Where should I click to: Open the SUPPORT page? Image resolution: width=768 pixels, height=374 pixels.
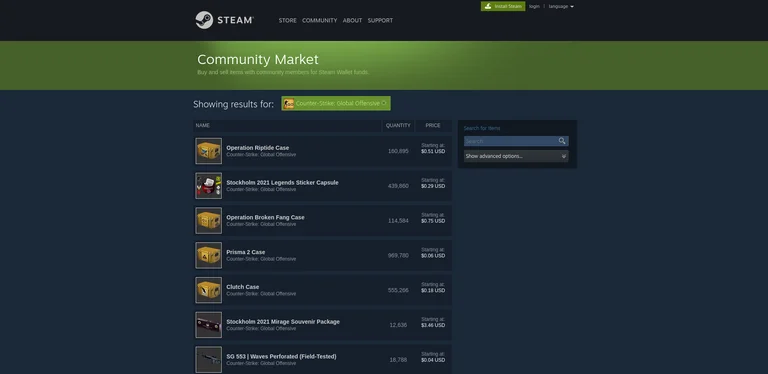coord(380,21)
